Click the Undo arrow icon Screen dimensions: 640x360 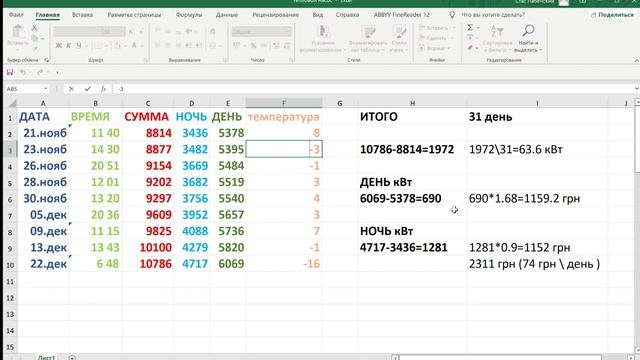(x=23, y=73)
